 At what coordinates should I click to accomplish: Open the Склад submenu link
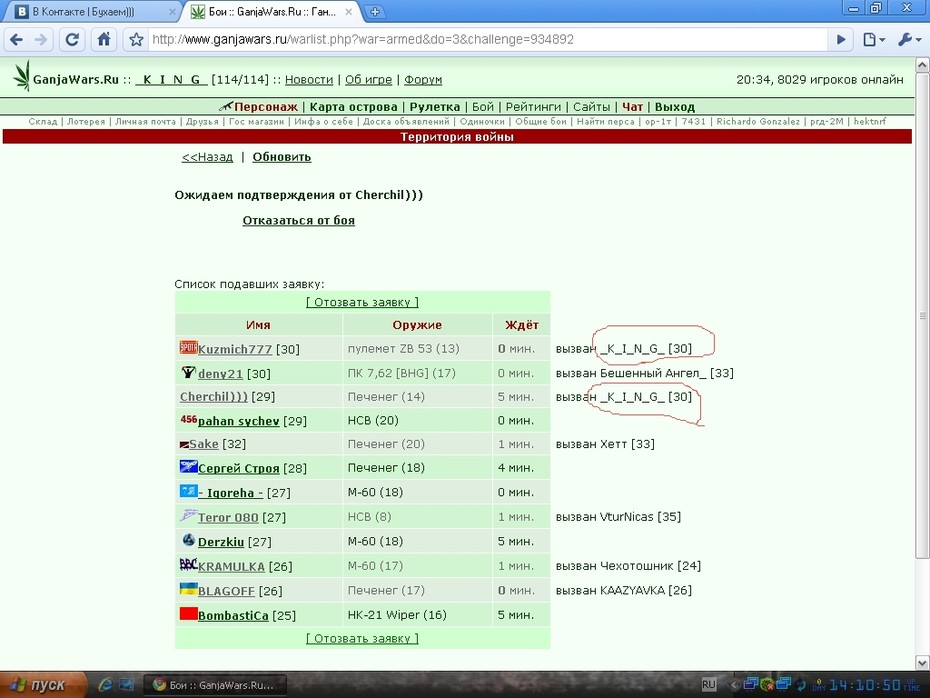tap(43, 122)
